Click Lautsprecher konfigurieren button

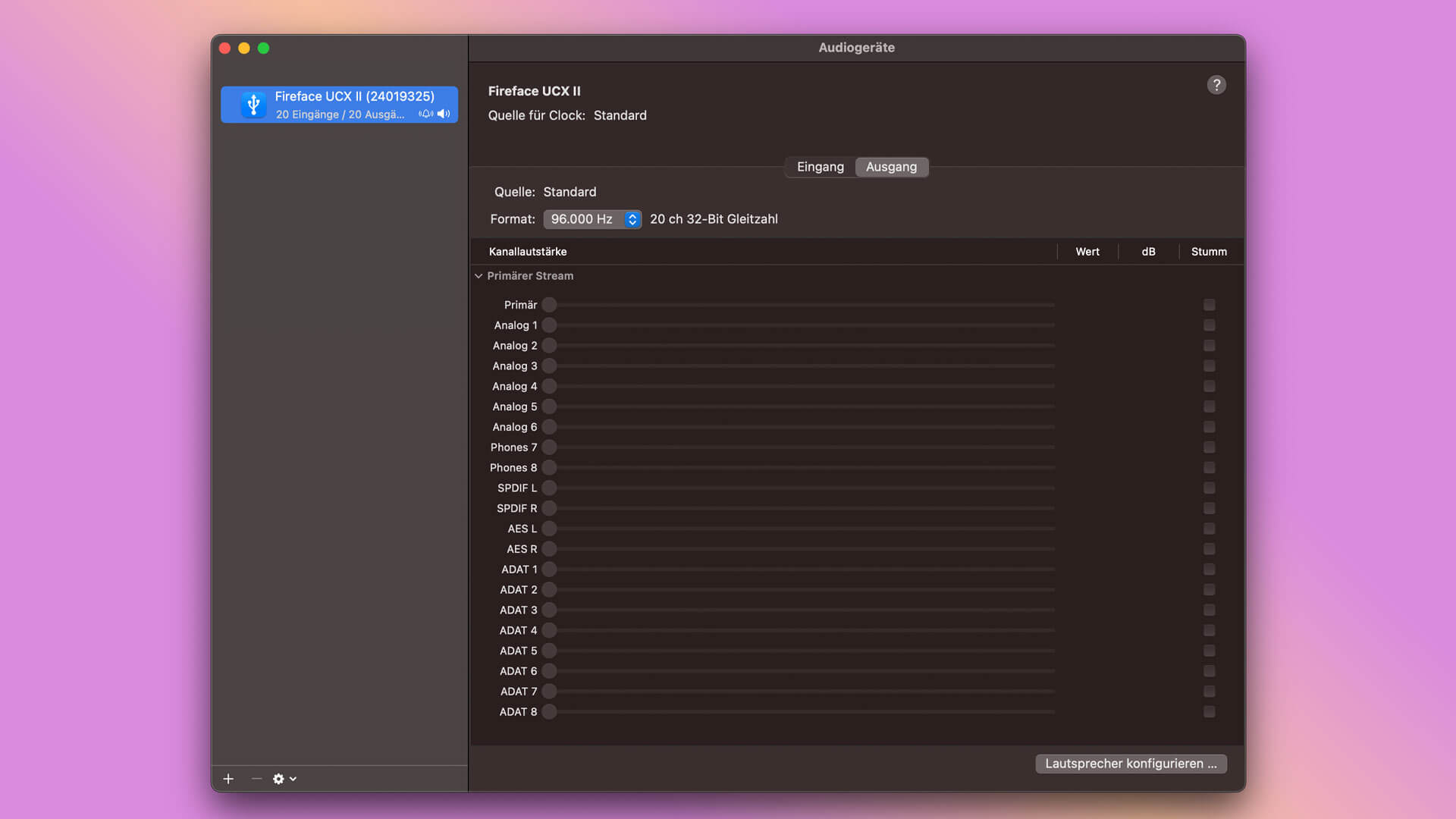coord(1131,764)
